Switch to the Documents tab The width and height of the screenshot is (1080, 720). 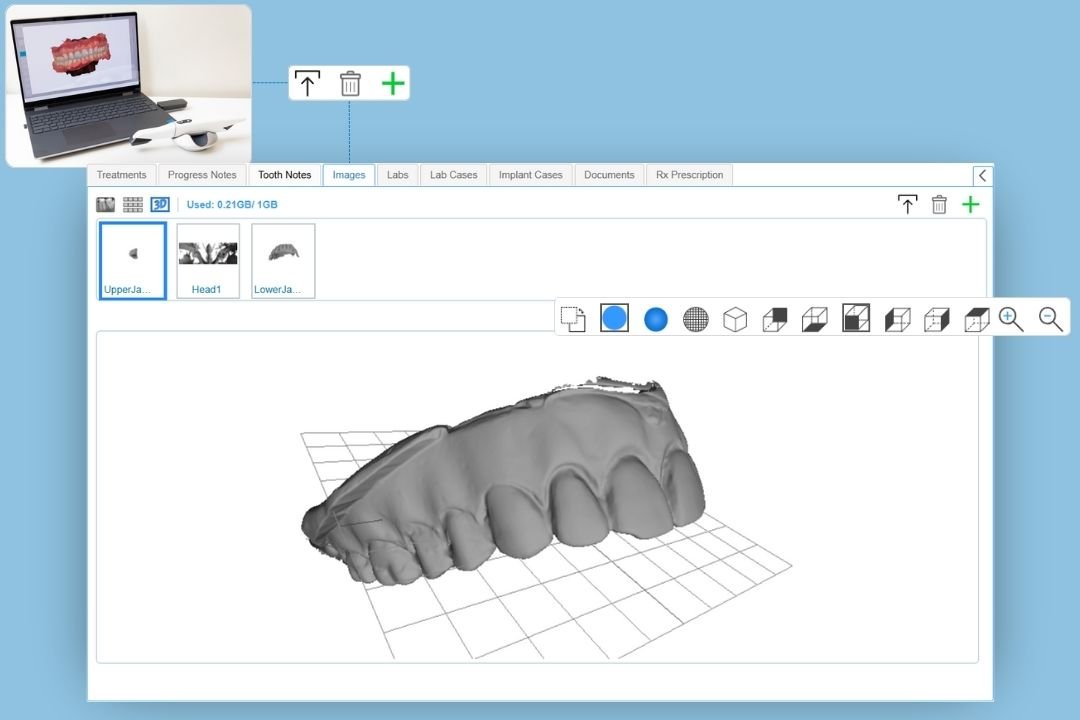pos(609,174)
